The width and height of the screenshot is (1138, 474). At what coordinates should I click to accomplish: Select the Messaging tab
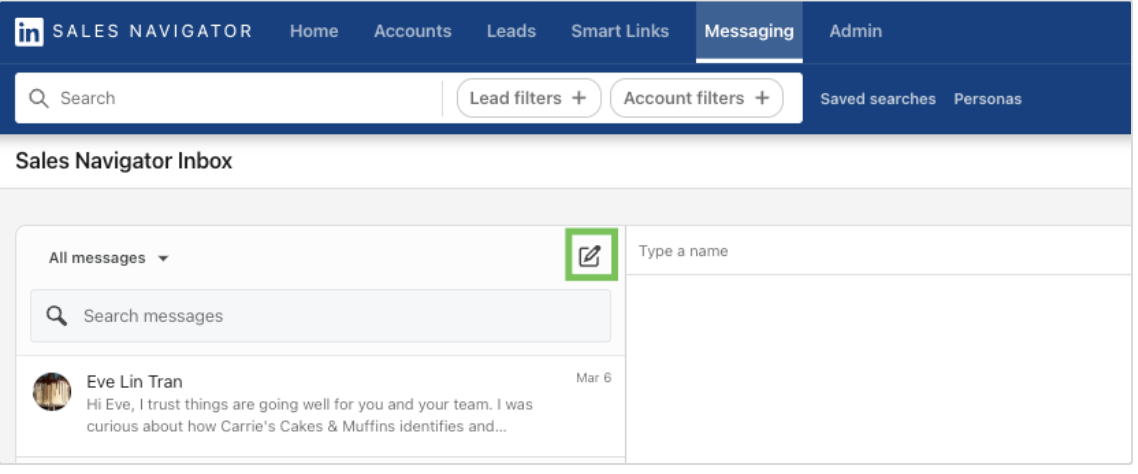pyautogui.click(x=749, y=31)
